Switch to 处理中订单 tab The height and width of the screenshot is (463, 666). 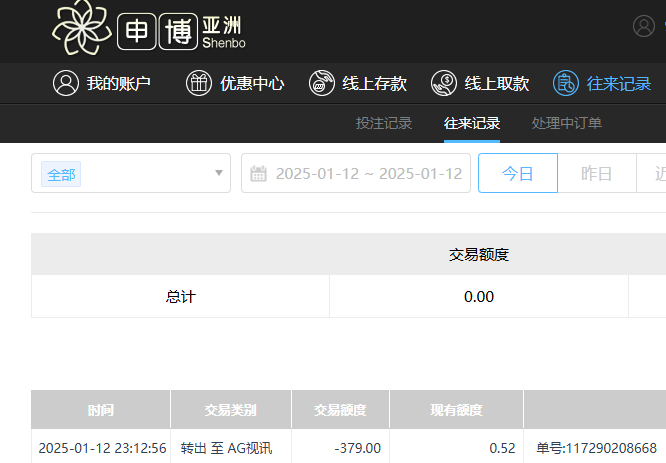567,123
